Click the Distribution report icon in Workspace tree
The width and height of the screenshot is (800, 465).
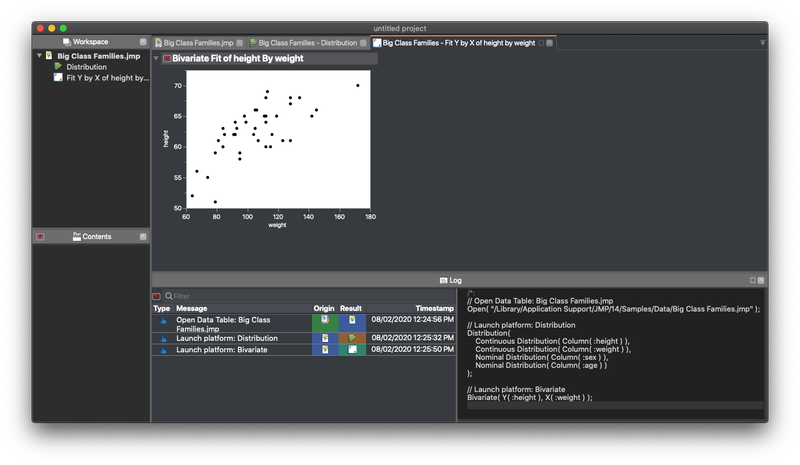click(x=58, y=66)
